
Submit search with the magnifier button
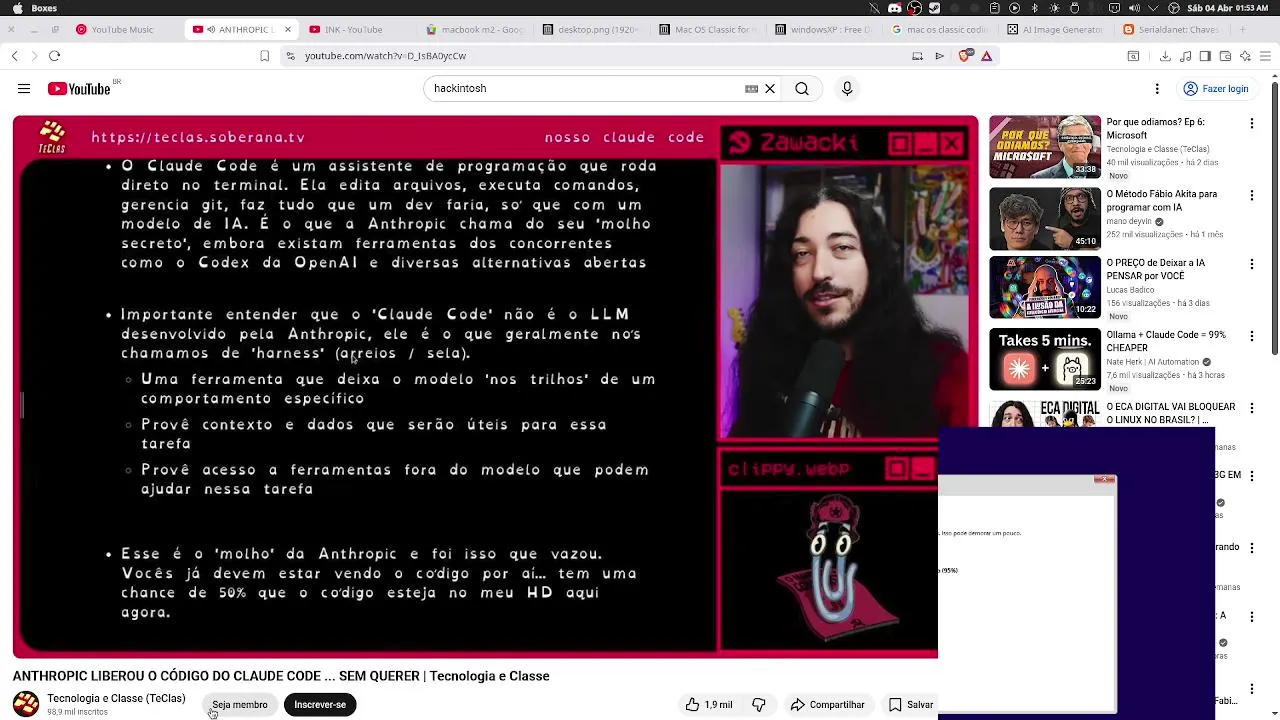click(802, 88)
